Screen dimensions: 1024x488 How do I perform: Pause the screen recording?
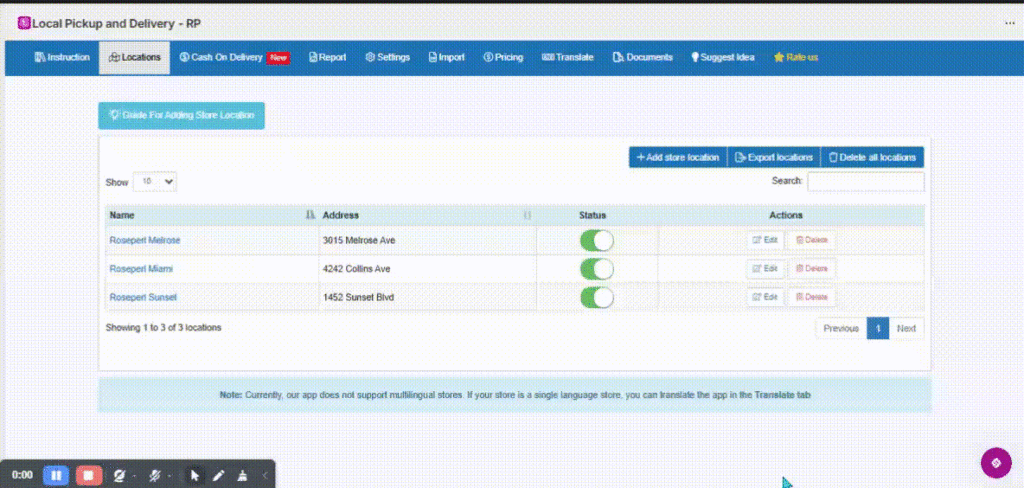coord(56,475)
